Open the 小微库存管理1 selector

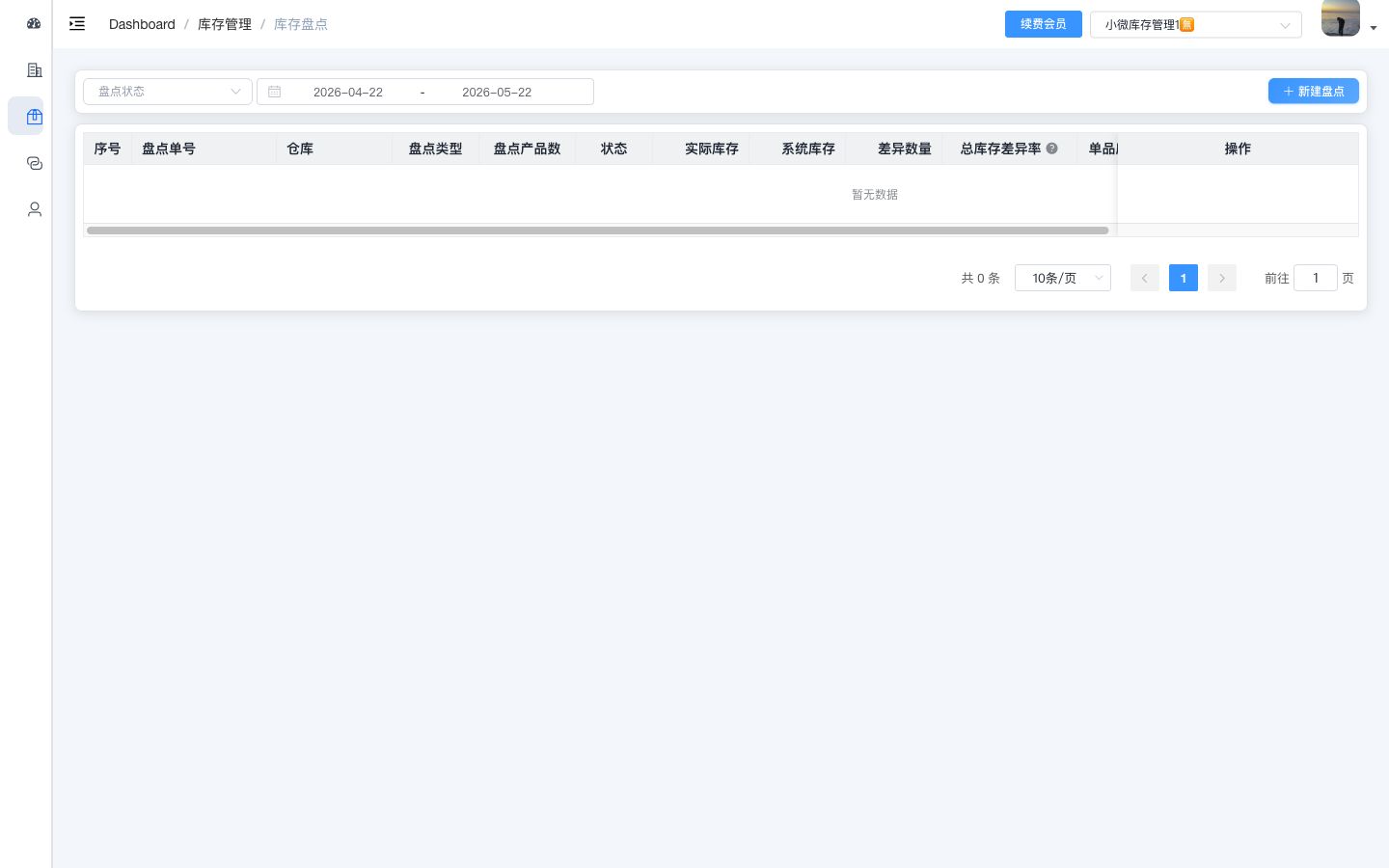coord(1196,24)
